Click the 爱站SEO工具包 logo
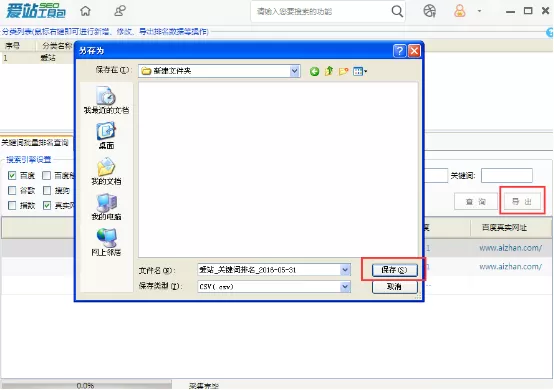The image size is (554, 390). point(36,11)
